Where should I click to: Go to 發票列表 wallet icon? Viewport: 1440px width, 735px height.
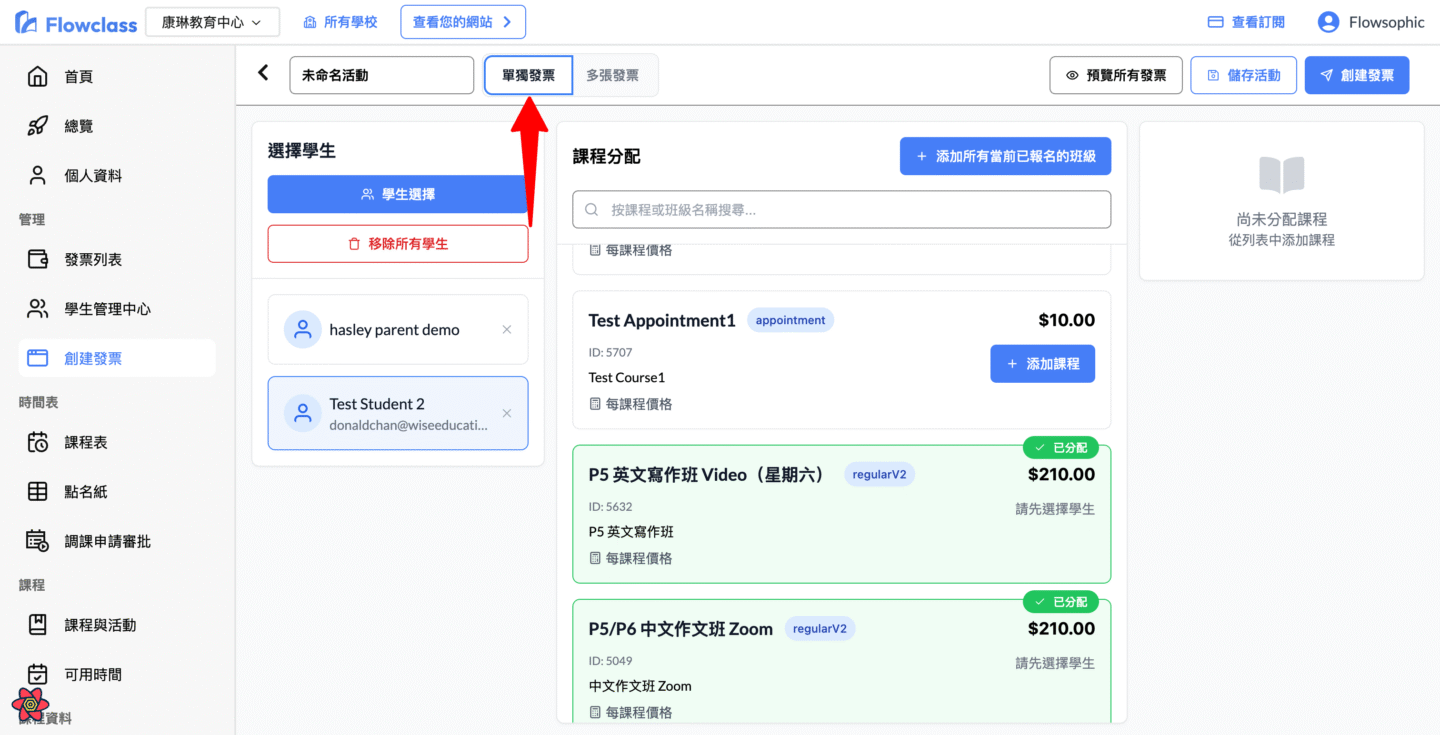pos(38,260)
